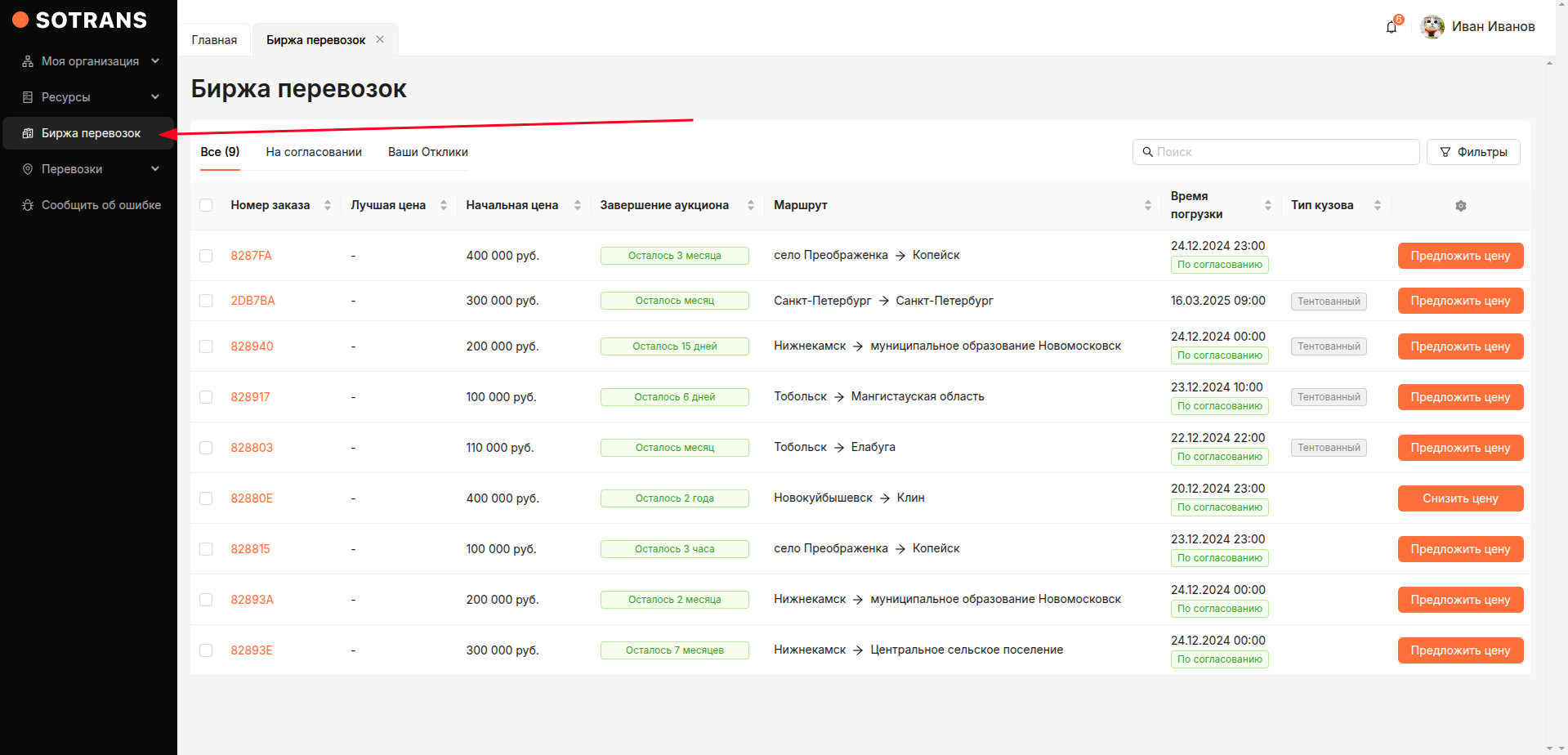Screen dimensions: 1568x755
Task: Click the sort icon for Номер заказа
Action: point(328,205)
